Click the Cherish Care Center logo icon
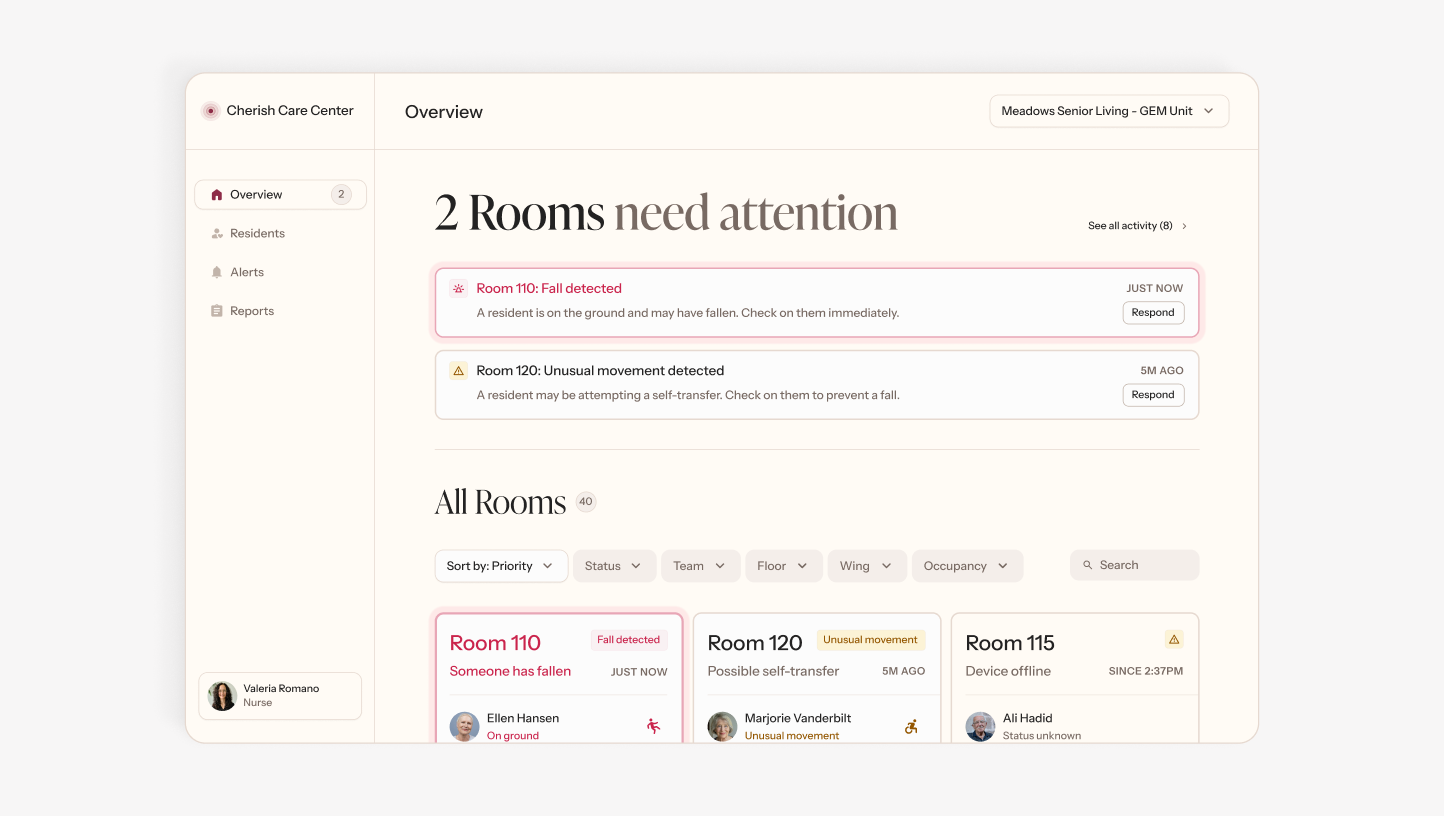Image resolution: width=1444 pixels, height=816 pixels. (210, 111)
